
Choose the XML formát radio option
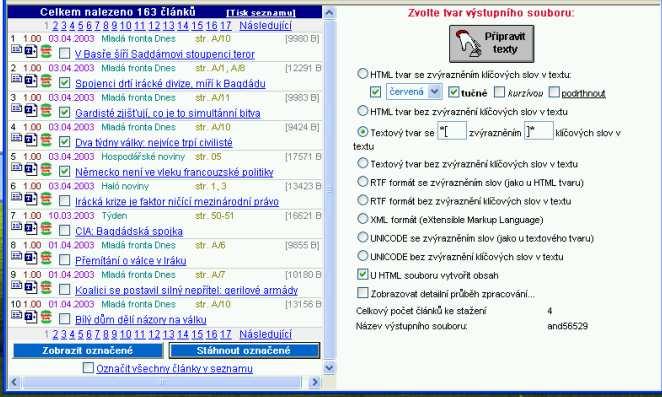[x=362, y=219]
